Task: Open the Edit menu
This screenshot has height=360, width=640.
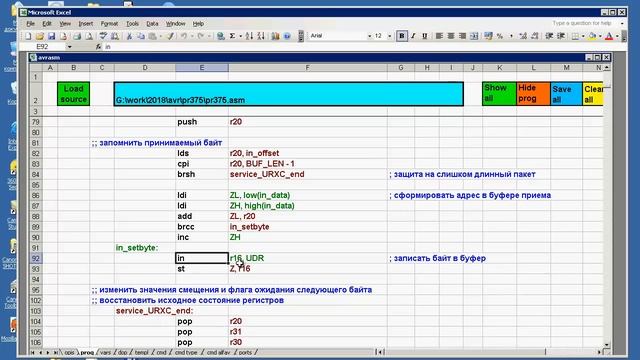Action: click(47, 24)
